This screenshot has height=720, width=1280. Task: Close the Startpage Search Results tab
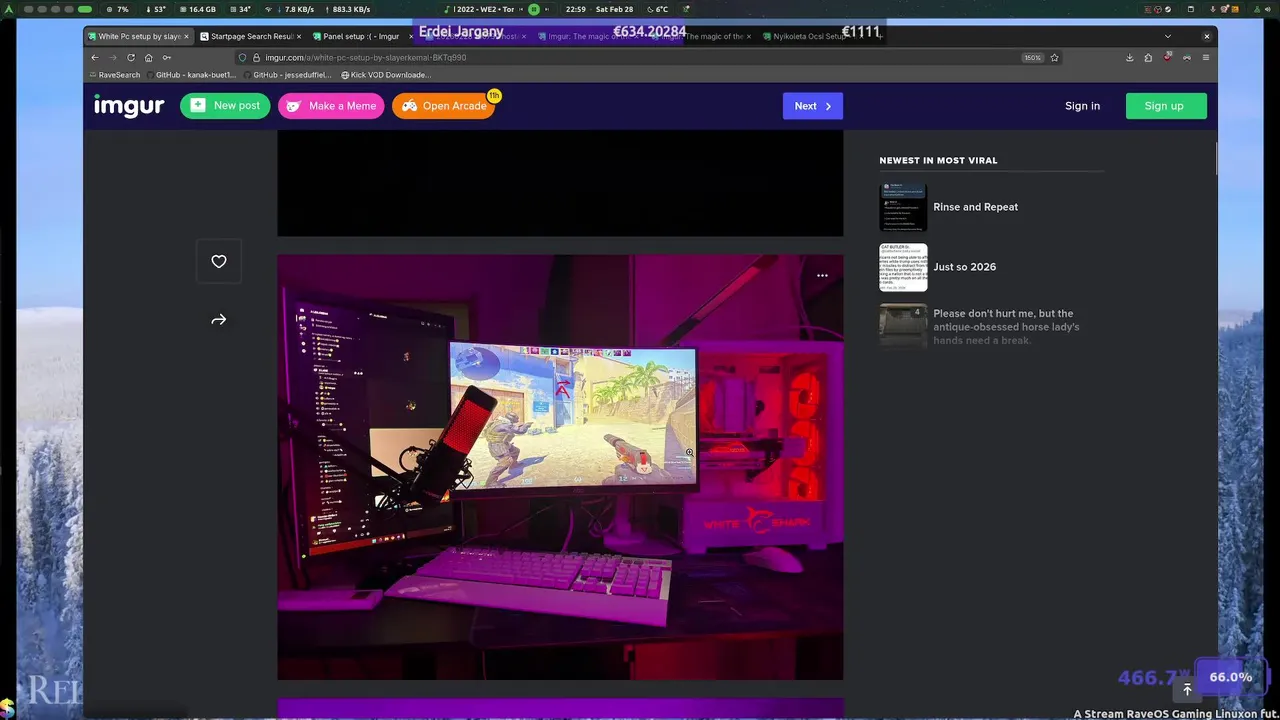point(298,37)
